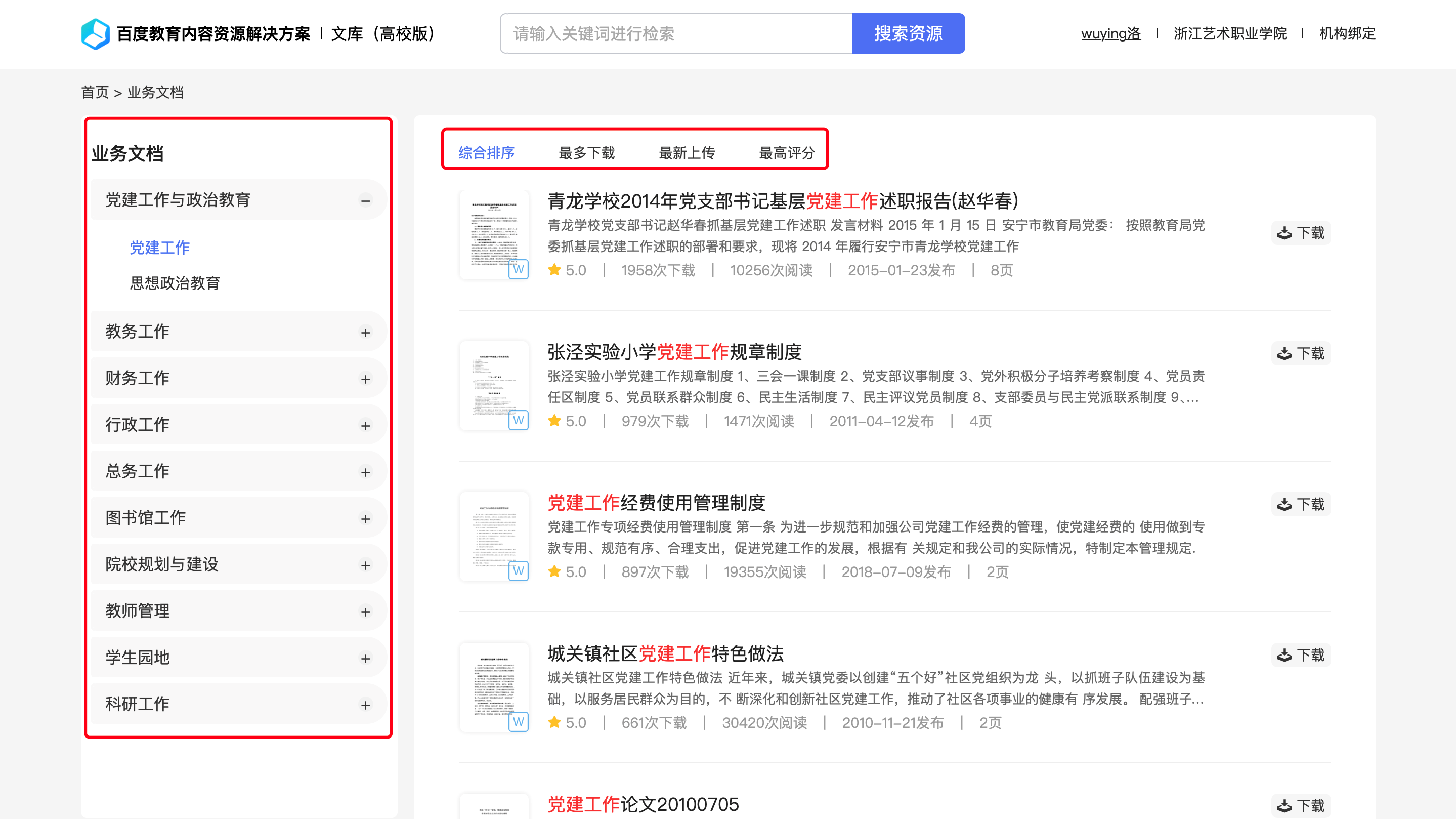Expand the 财务工作 category
Image resolution: width=1456 pixels, height=819 pixels.
tap(366, 379)
